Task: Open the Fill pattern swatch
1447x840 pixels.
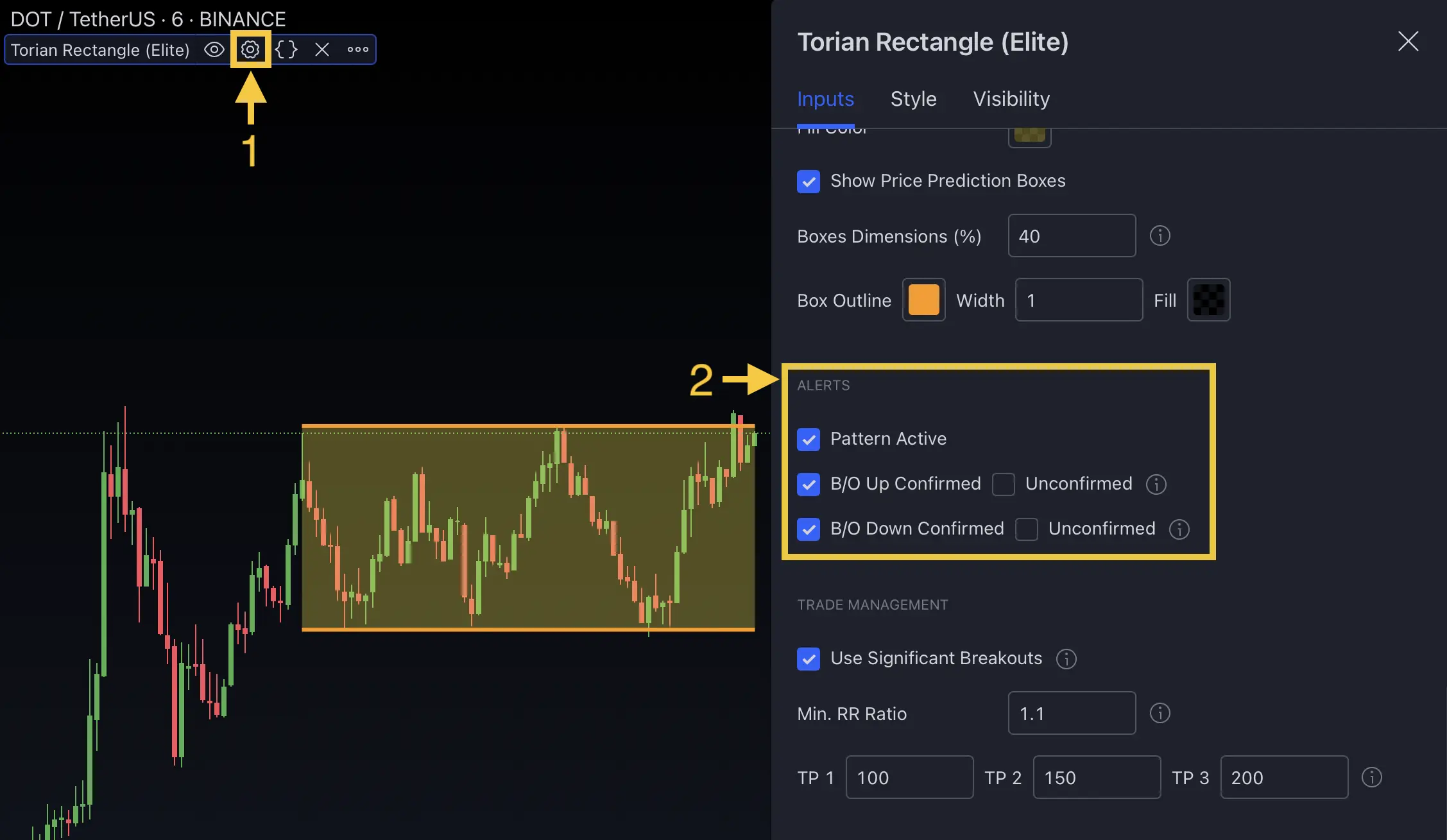Action: click(1208, 300)
